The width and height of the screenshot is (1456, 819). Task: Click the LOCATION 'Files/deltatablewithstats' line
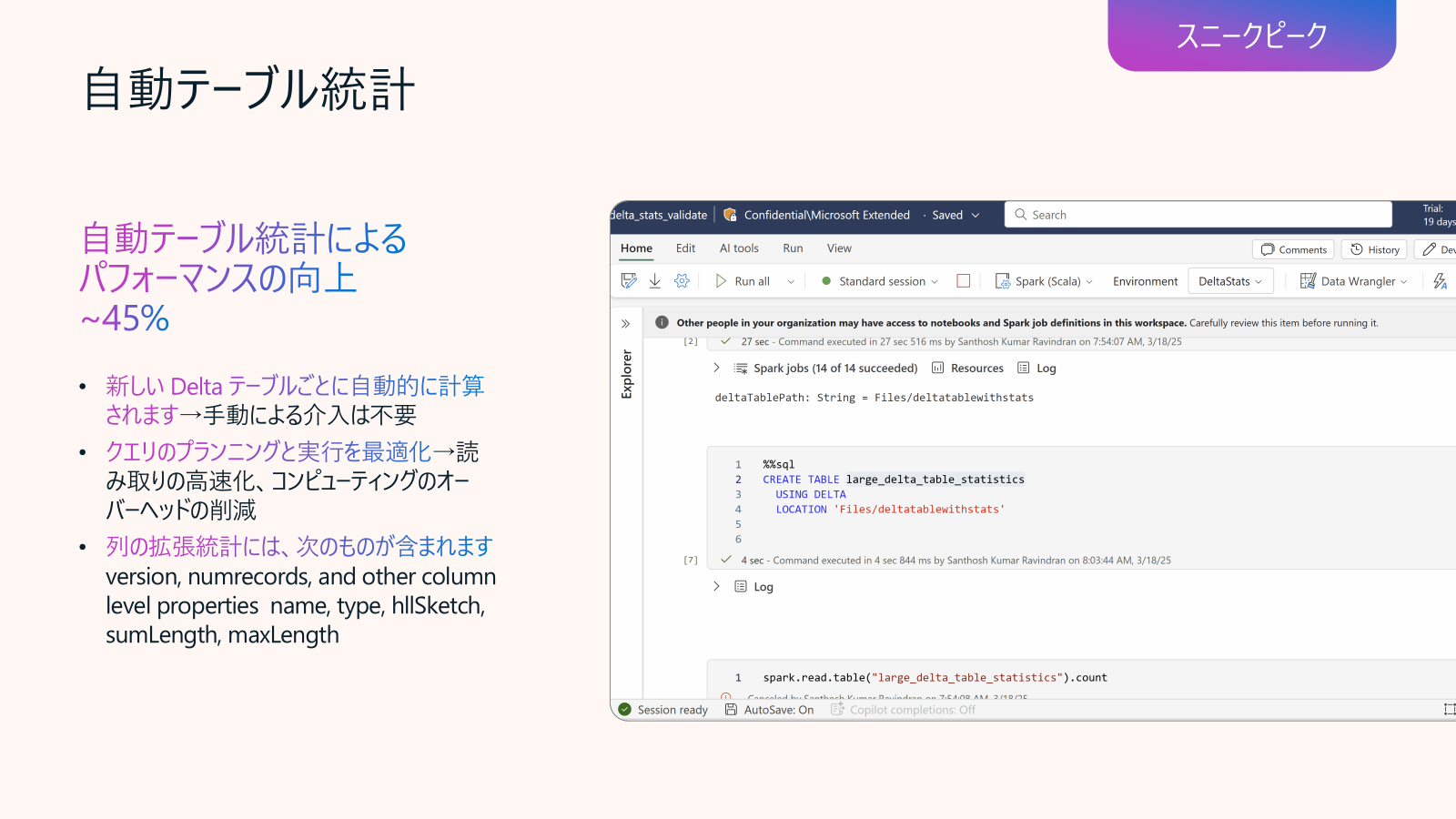pyautogui.click(x=890, y=510)
